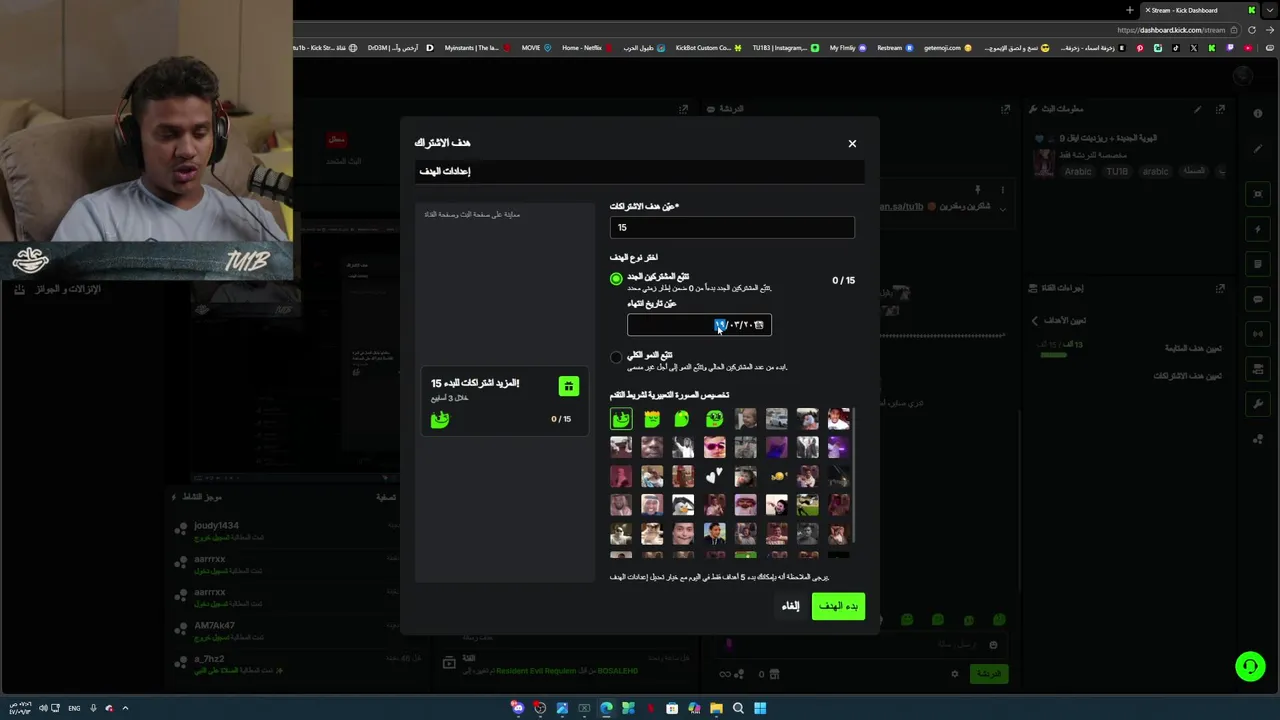Open the green support headset chat bubble
The width and height of the screenshot is (1280, 720).
1250,666
